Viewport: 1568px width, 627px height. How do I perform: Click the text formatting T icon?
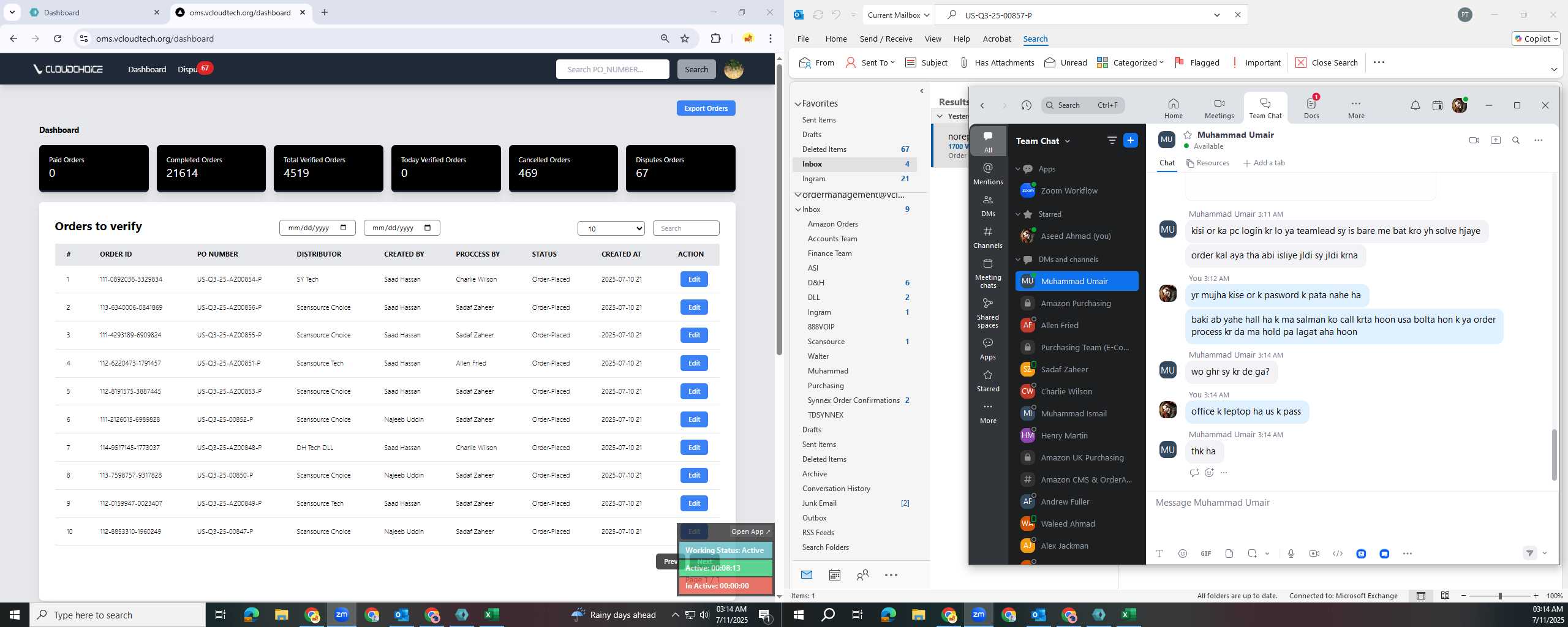point(1159,554)
